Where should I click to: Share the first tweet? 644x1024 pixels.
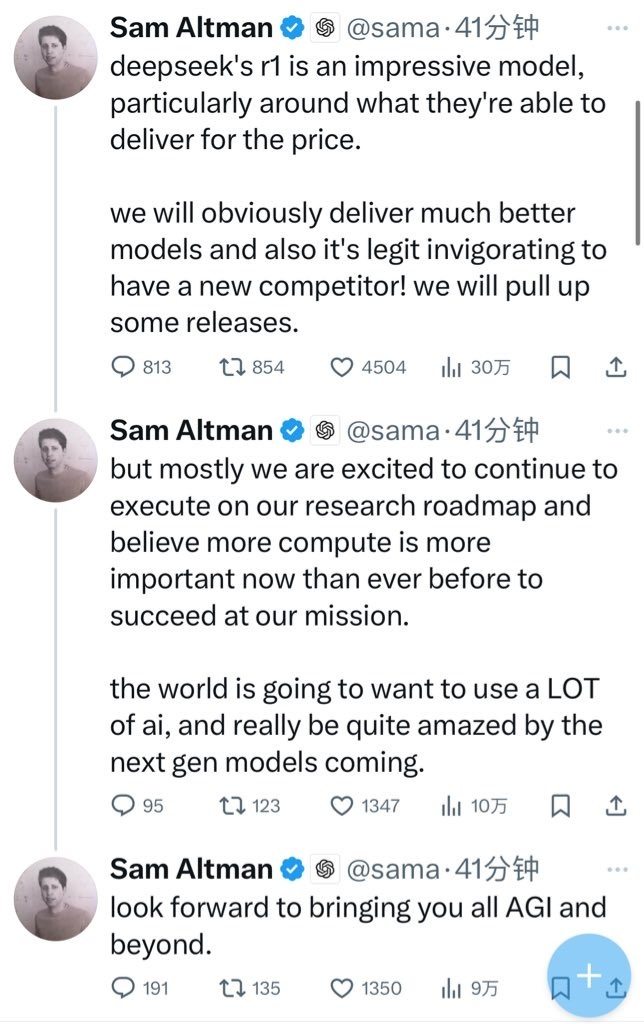point(616,368)
